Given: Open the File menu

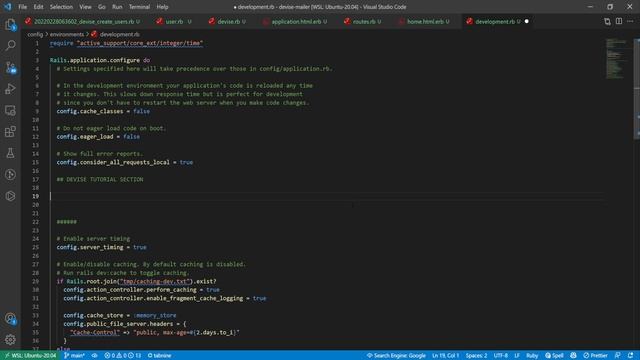Looking at the screenshot, I should coord(22,7).
